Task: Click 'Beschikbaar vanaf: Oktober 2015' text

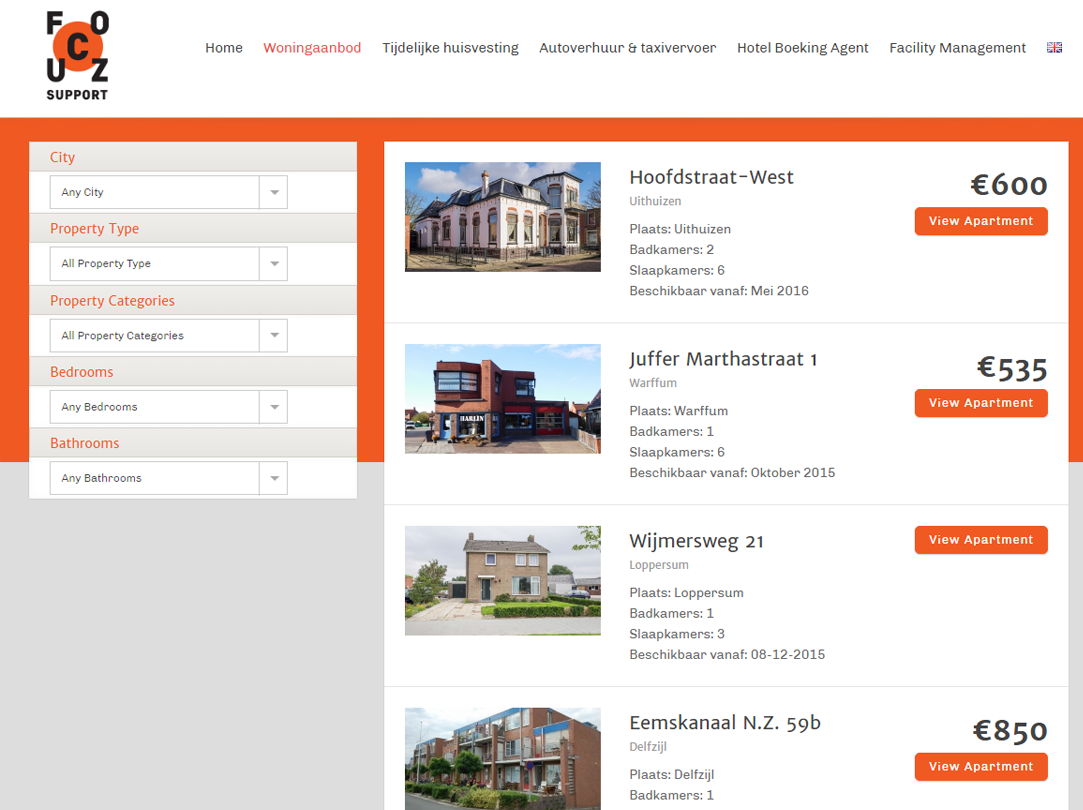Action: point(732,472)
